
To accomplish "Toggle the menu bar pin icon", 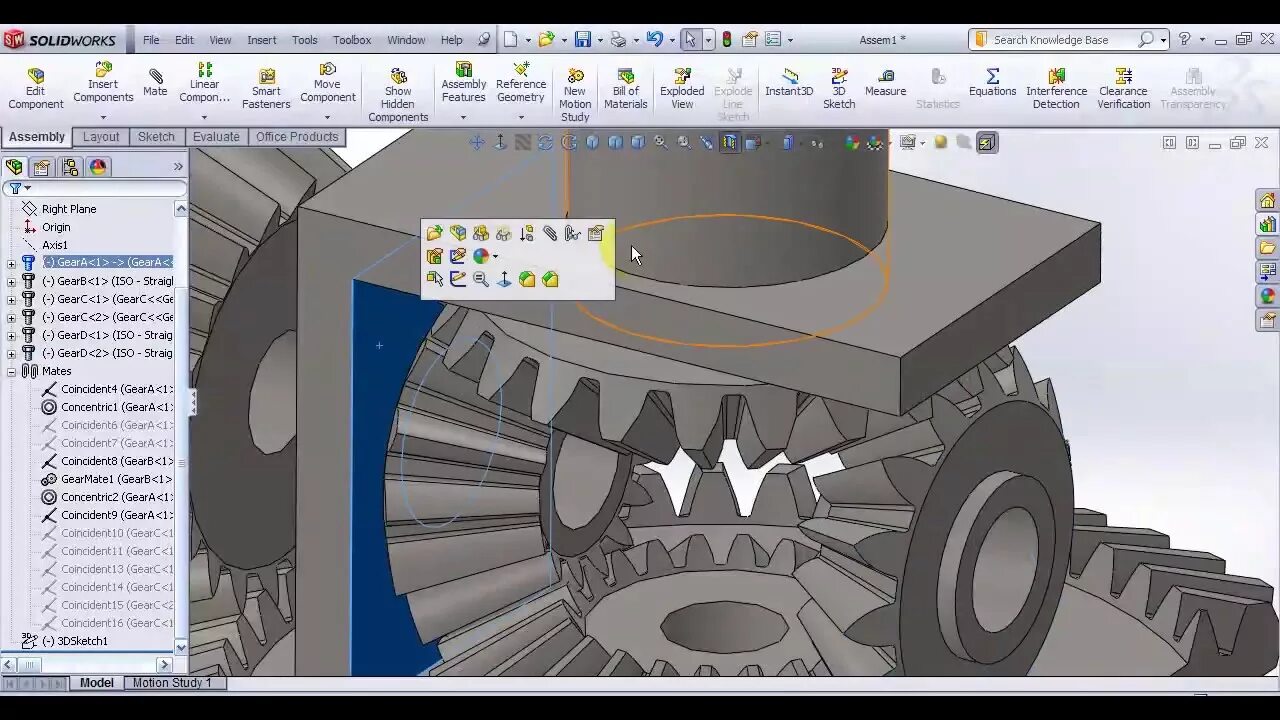I will [484, 40].
